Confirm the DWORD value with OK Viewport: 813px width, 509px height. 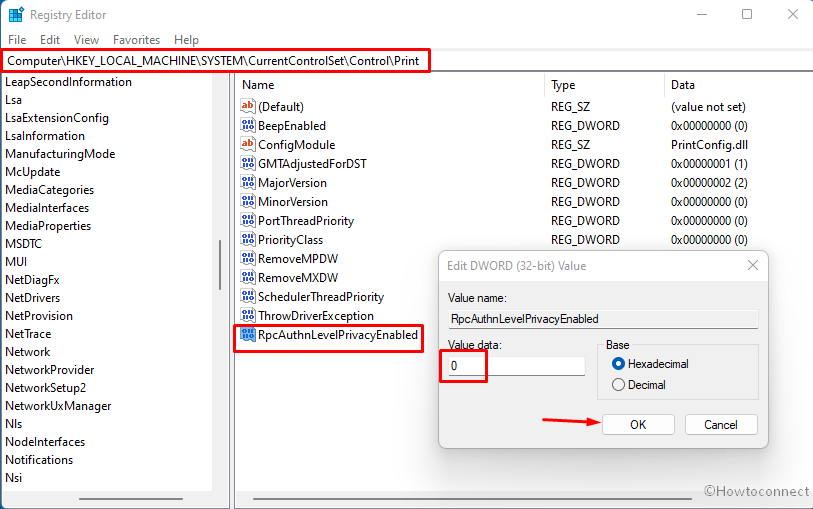(x=638, y=425)
